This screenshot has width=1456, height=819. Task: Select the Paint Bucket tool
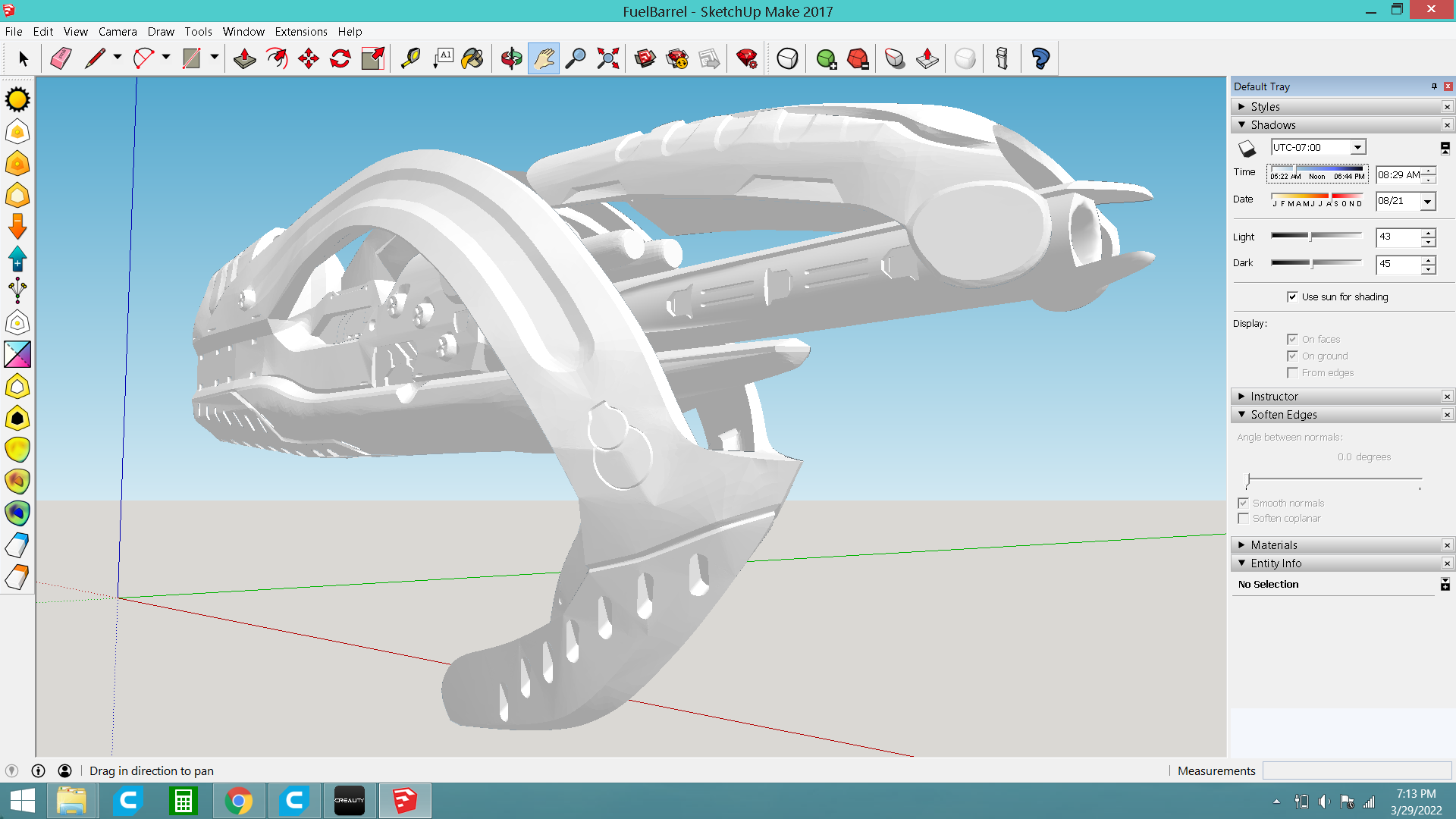pyautogui.click(x=472, y=58)
